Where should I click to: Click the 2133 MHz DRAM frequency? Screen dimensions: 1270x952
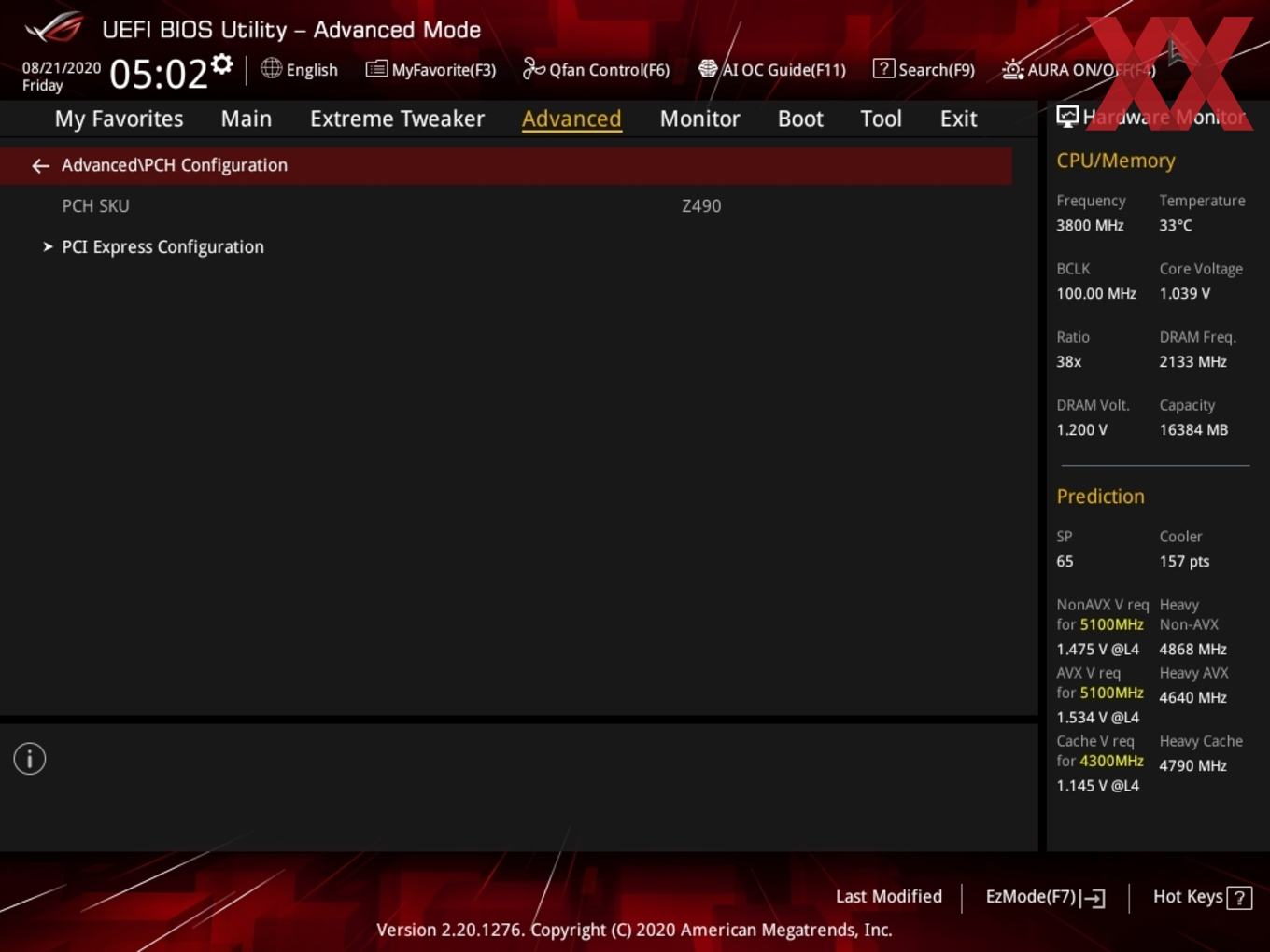click(1193, 361)
